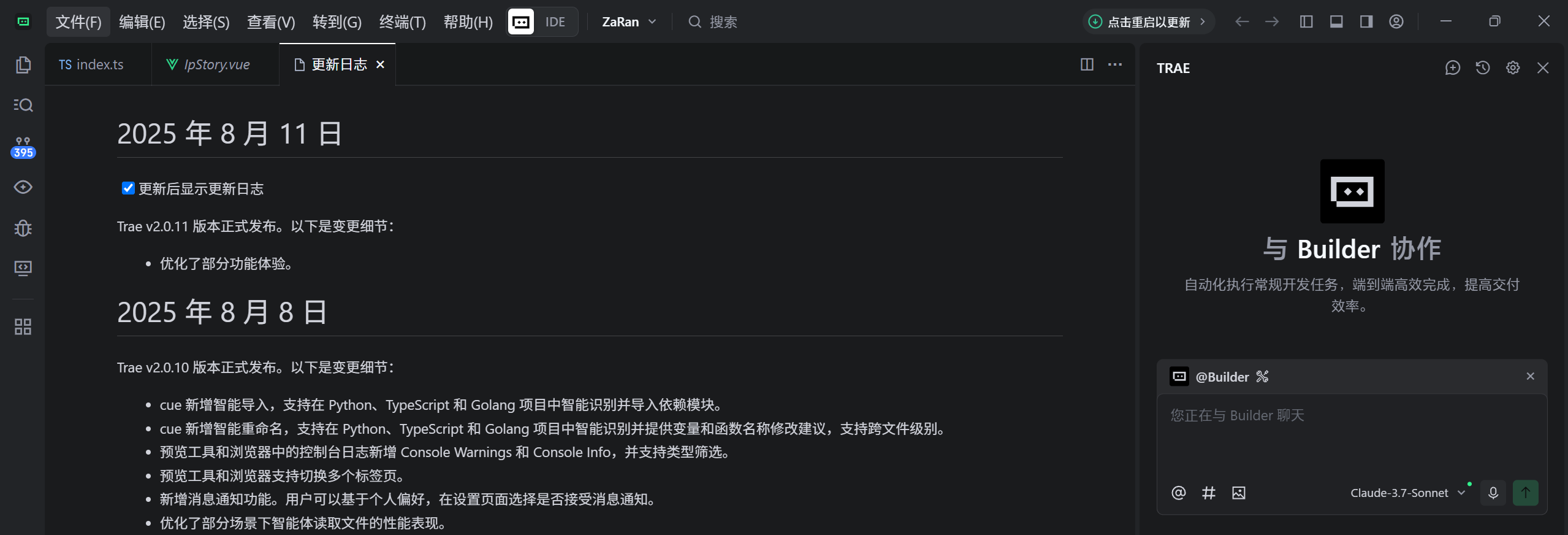Screen dimensions: 1568x535
Task: Open the 转到(G) menu
Action: coord(337,22)
